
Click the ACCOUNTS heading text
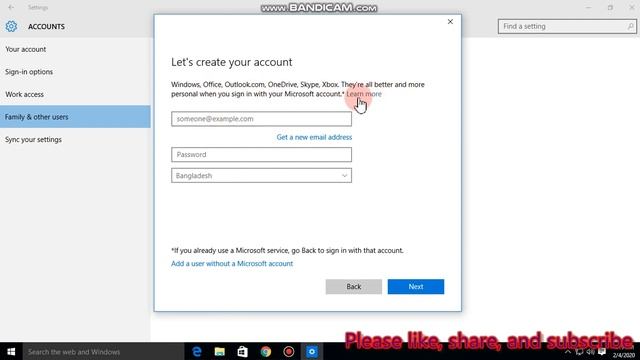tap(46, 27)
